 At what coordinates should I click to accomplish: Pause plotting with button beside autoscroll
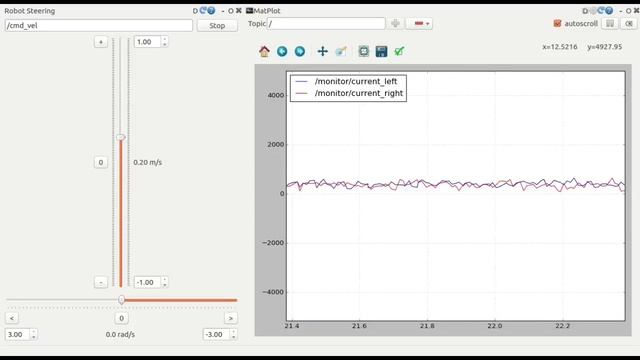coord(610,24)
